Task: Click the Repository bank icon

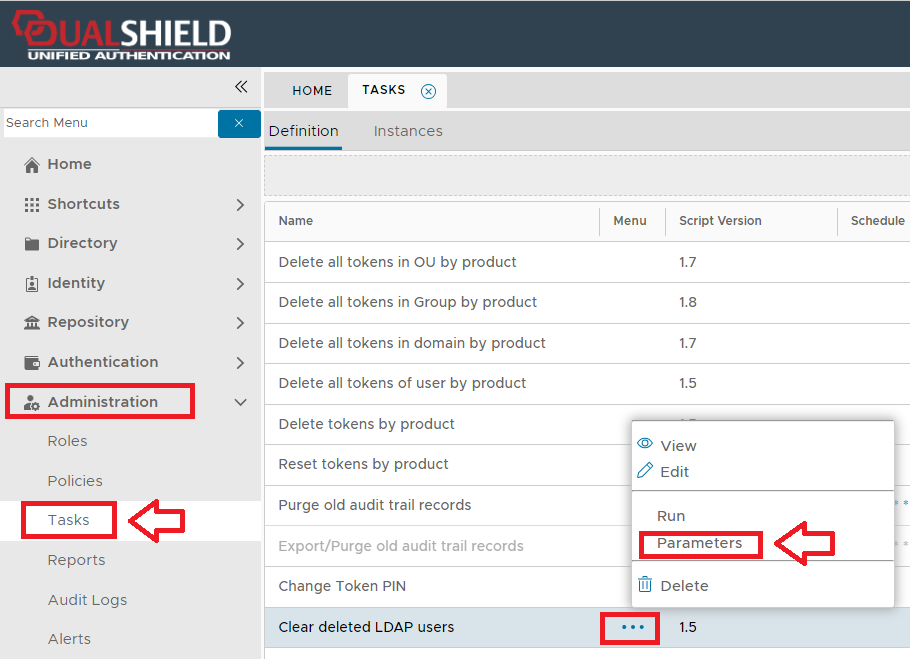Action: [32, 323]
